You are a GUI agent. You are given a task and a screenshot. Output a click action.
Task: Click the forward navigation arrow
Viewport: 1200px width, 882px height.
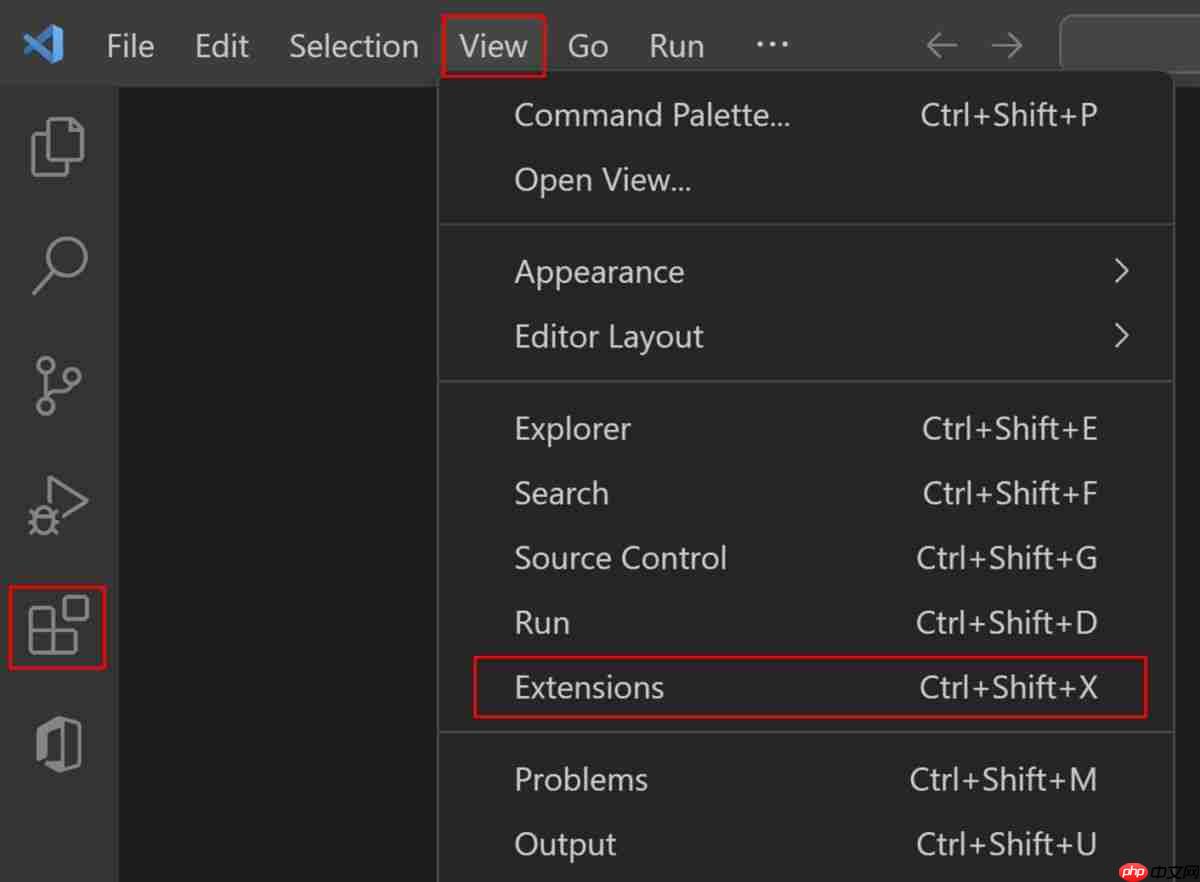[x=1007, y=44]
